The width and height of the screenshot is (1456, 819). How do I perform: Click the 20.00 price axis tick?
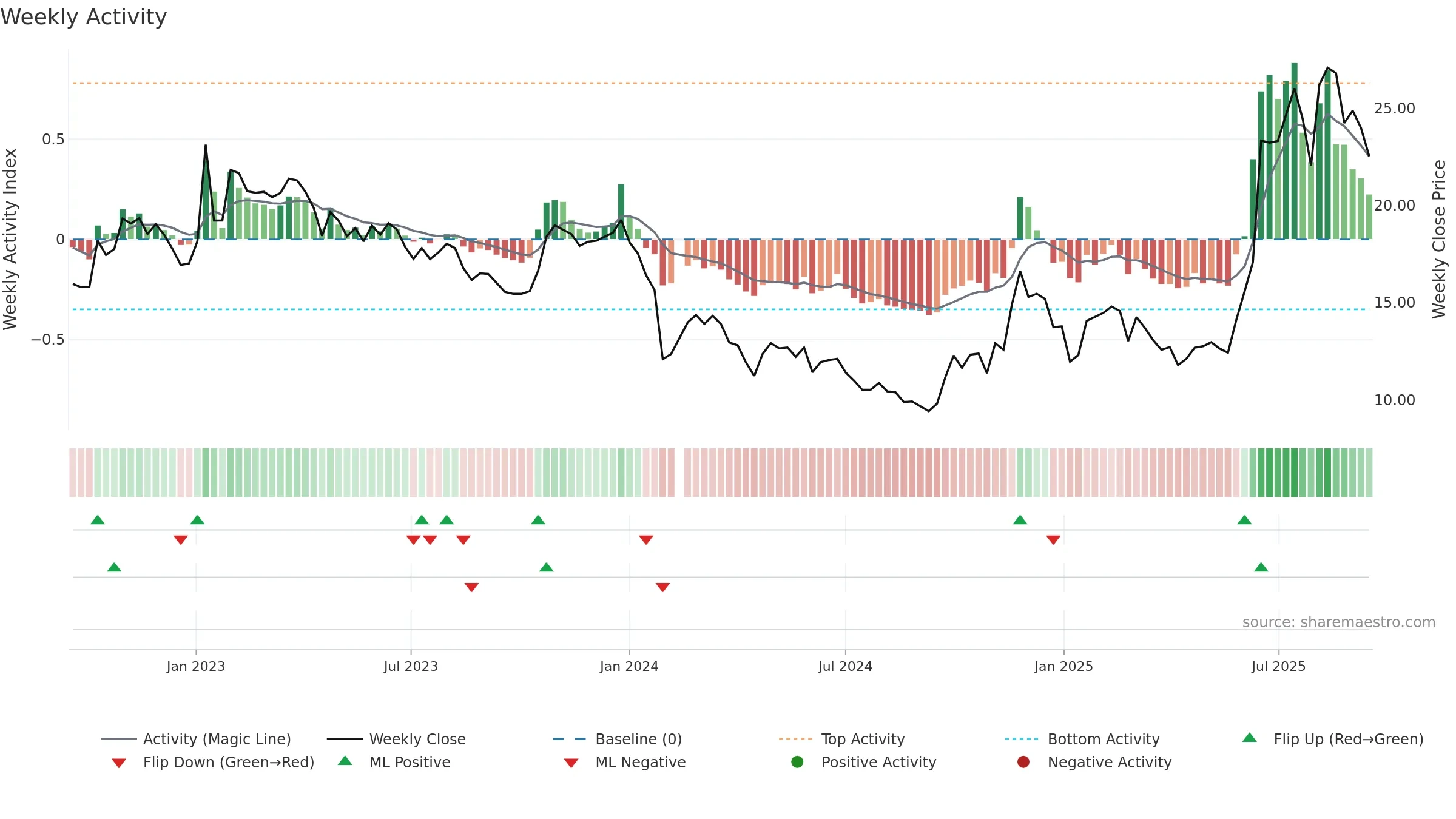click(x=1395, y=206)
